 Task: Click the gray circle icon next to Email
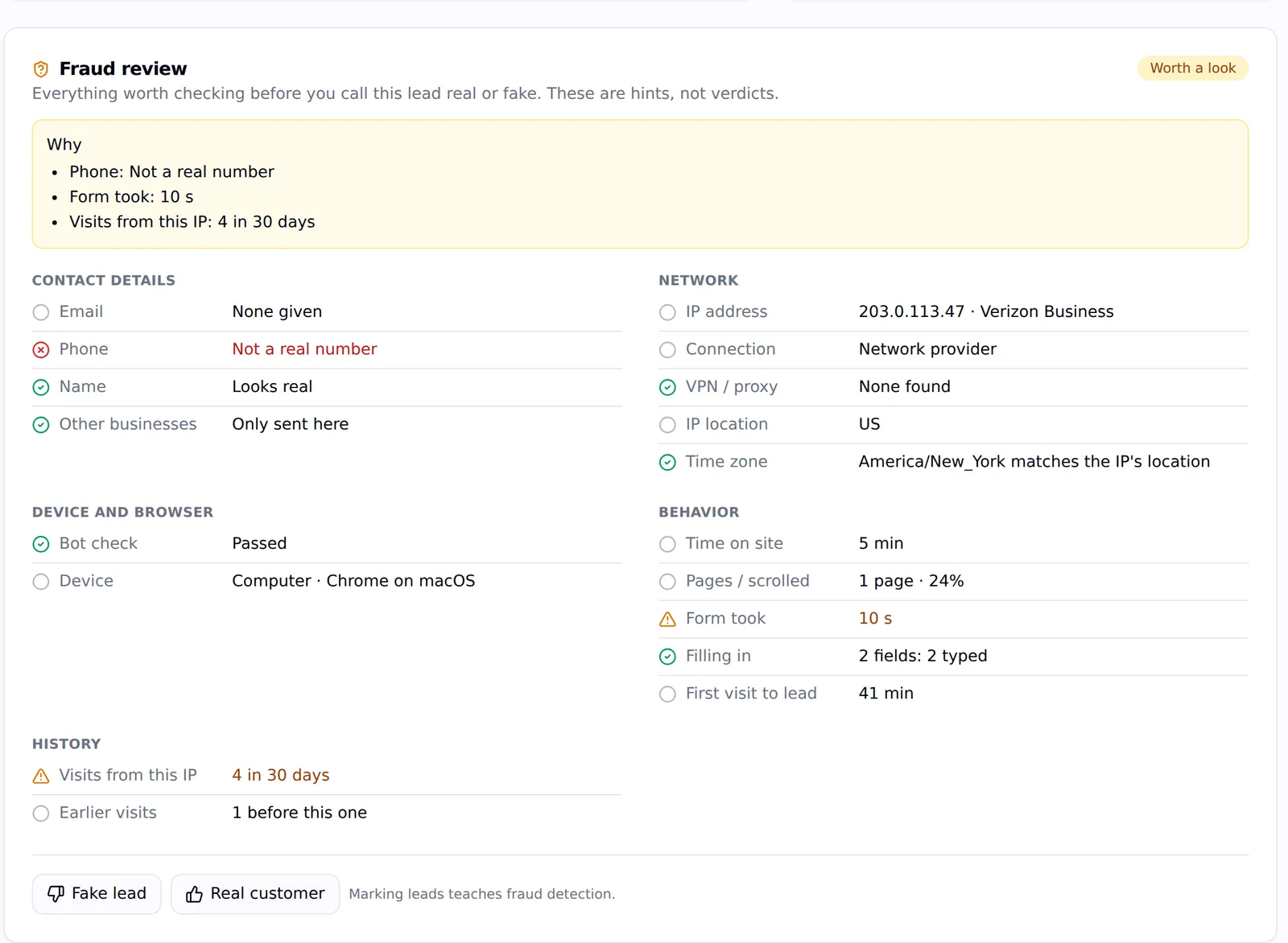(x=41, y=312)
